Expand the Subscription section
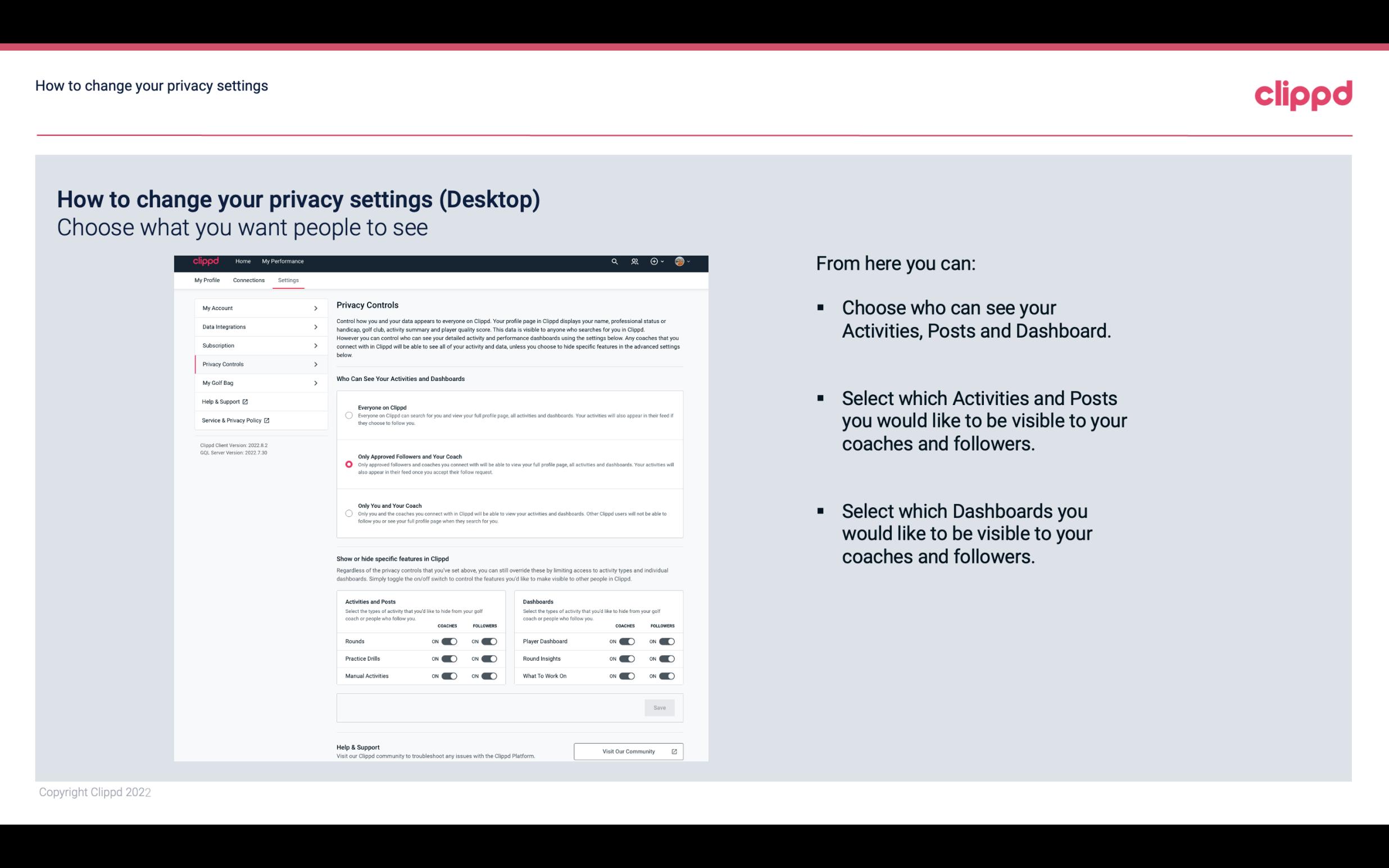This screenshot has height=868, width=1389. click(x=257, y=345)
